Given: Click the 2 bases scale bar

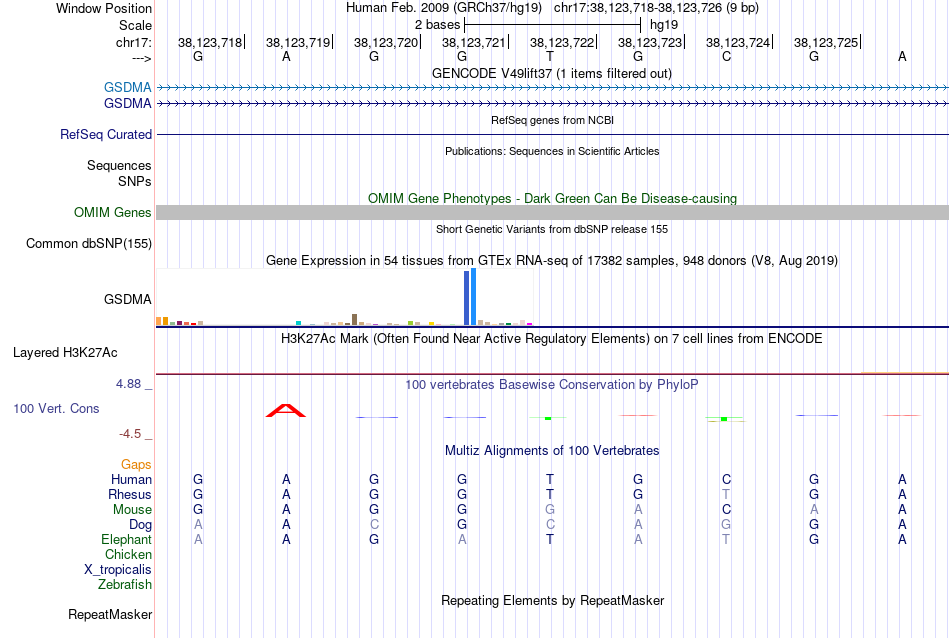Looking at the screenshot, I should point(552,25).
